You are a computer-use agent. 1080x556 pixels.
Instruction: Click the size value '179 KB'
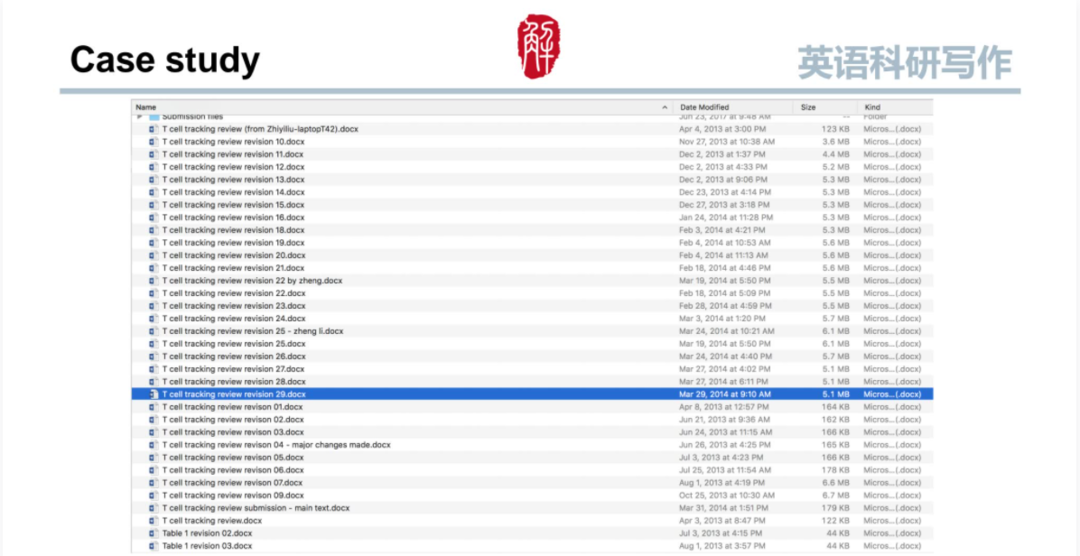click(x=835, y=508)
